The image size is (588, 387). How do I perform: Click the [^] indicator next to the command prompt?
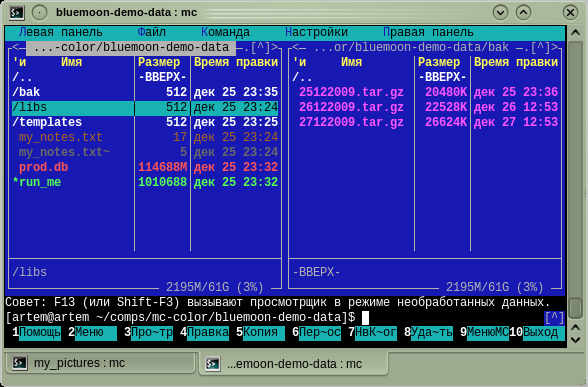pyautogui.click(x=554, y=318)
